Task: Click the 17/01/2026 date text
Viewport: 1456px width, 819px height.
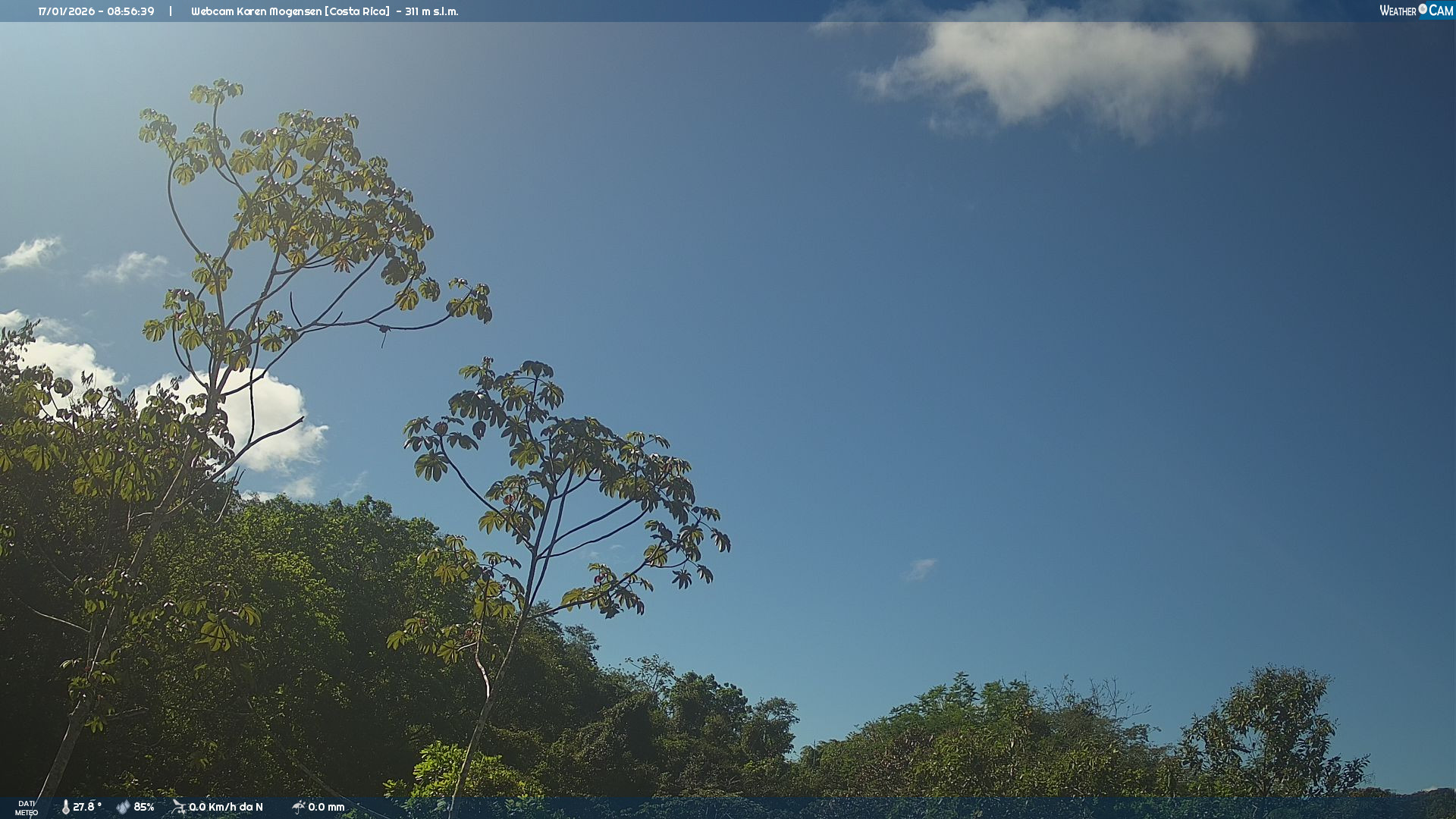Action: point(66,11)
